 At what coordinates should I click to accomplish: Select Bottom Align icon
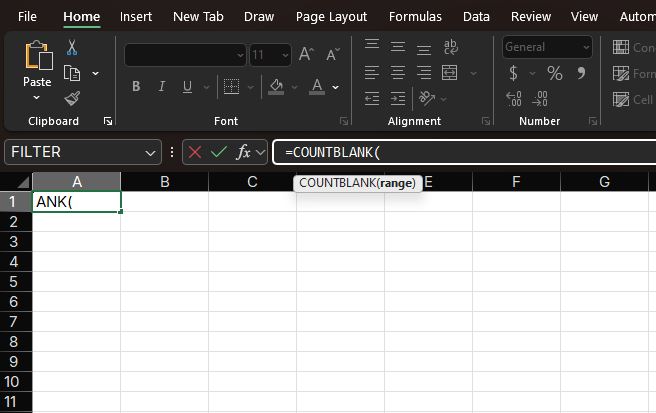[424, 50]
